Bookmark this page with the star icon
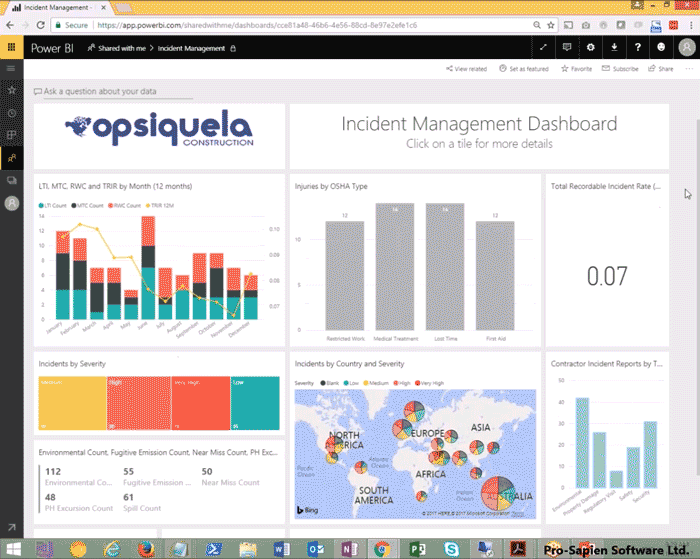The height and width of the screenshot is (559, 700). pyautogui.click(x=551, y=25)
